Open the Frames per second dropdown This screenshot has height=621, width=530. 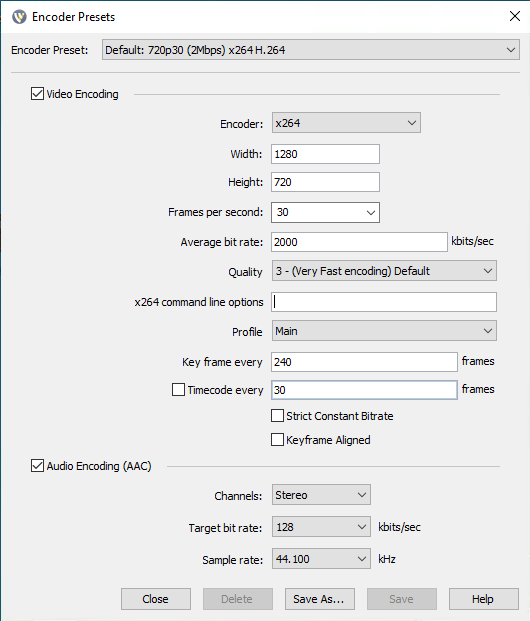[325, 212]
